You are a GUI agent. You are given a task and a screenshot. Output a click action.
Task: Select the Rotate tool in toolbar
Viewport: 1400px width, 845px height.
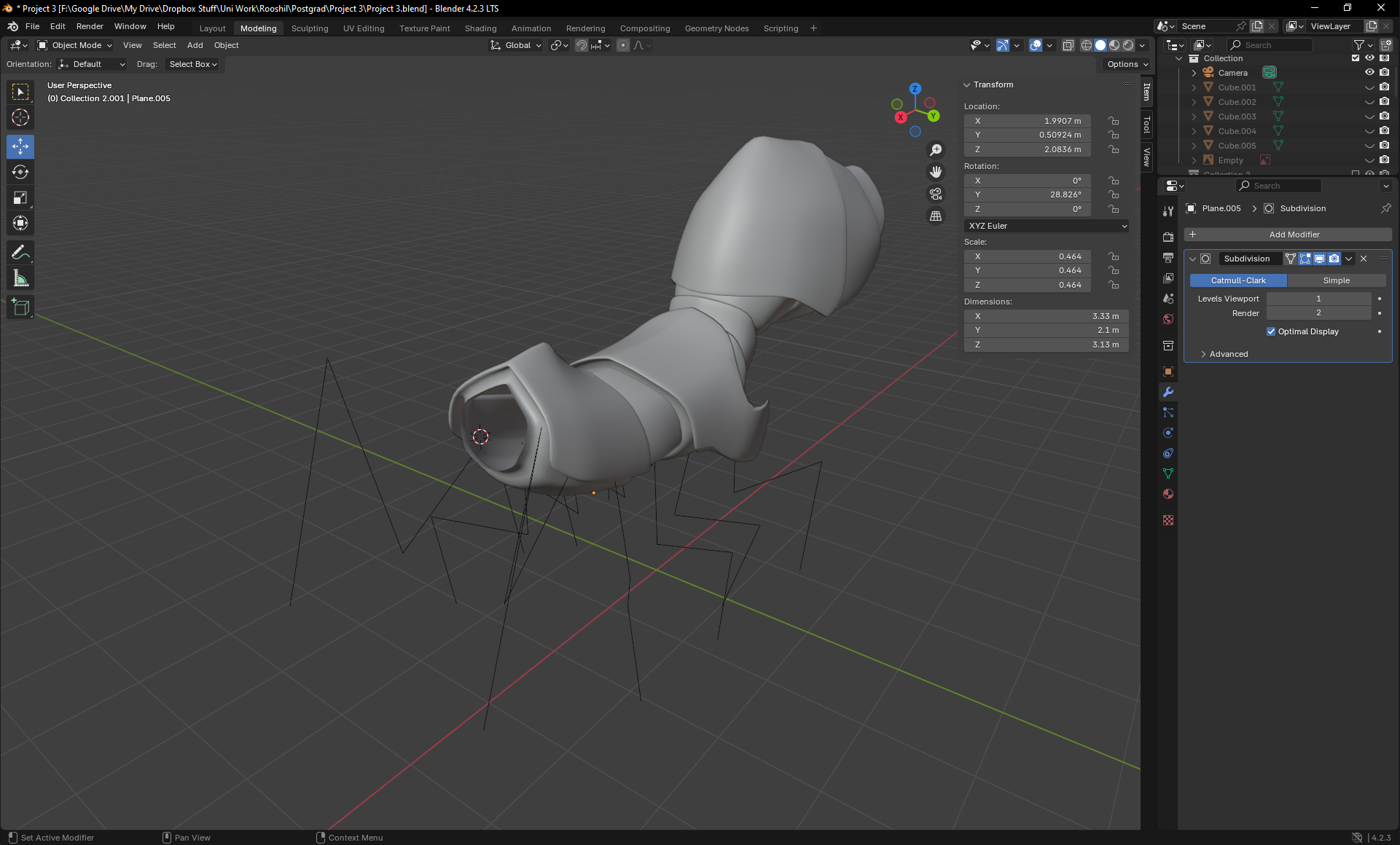point(20,173)
